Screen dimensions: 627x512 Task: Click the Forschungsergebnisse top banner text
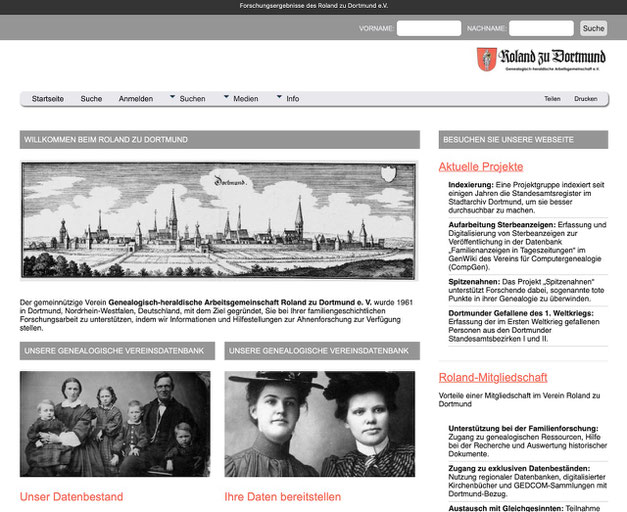point(314,6)
